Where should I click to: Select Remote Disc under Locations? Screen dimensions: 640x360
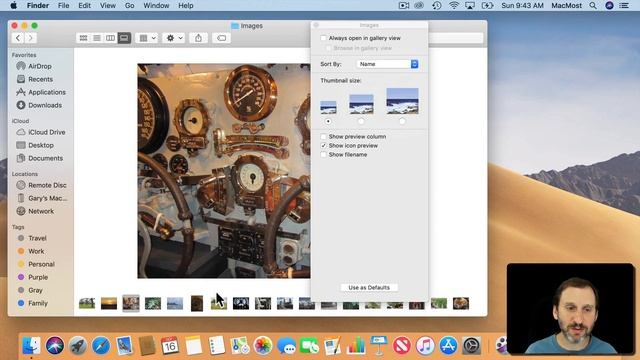(x=47, y=185)
